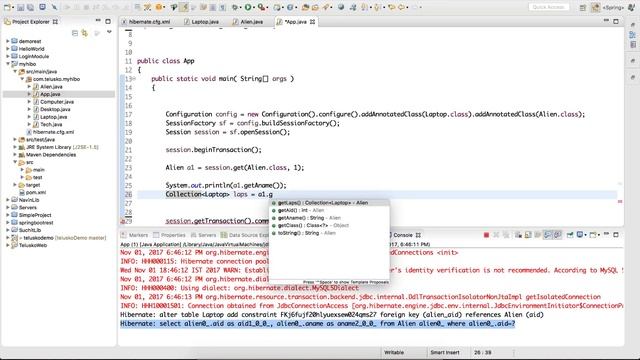This screenshot has height=360, width=640.
Task: Maximize the Project Explorer panel
Action: (108, 21)
